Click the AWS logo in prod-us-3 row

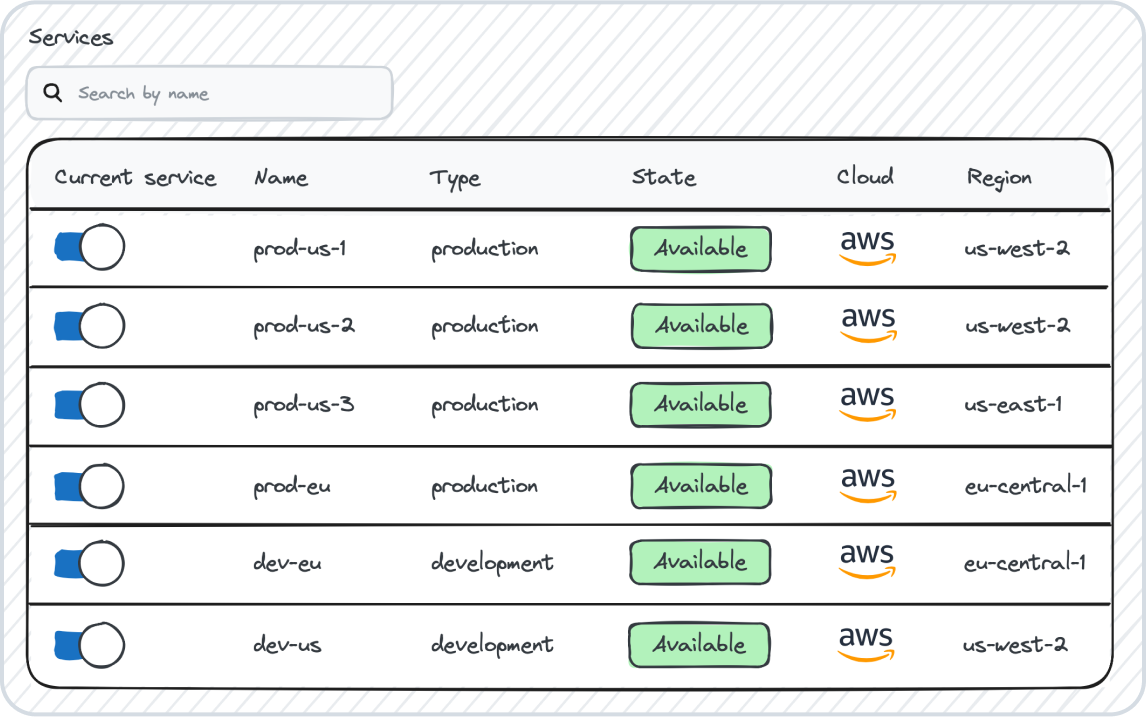click(x=867, y=403)
